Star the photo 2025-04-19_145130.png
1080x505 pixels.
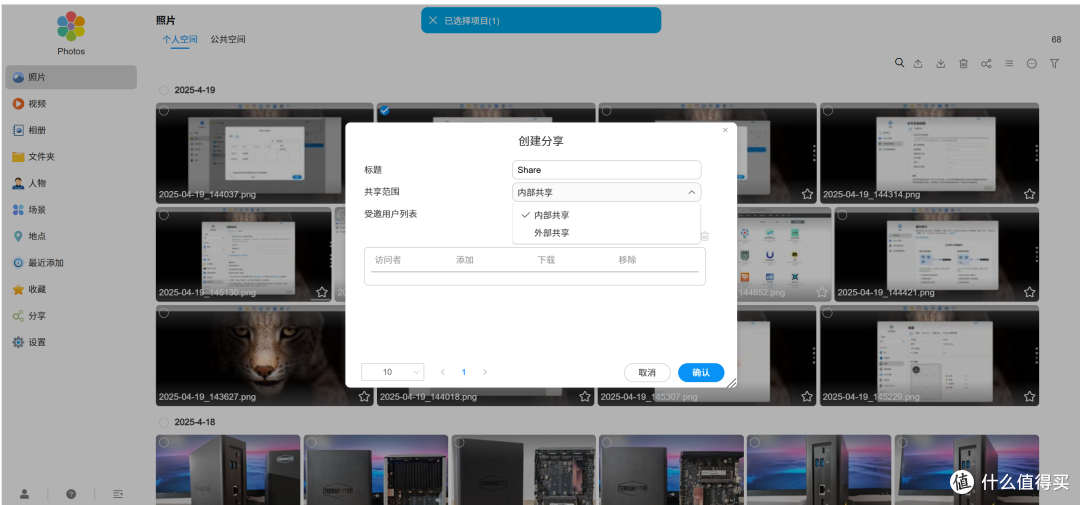pos(322,292)
